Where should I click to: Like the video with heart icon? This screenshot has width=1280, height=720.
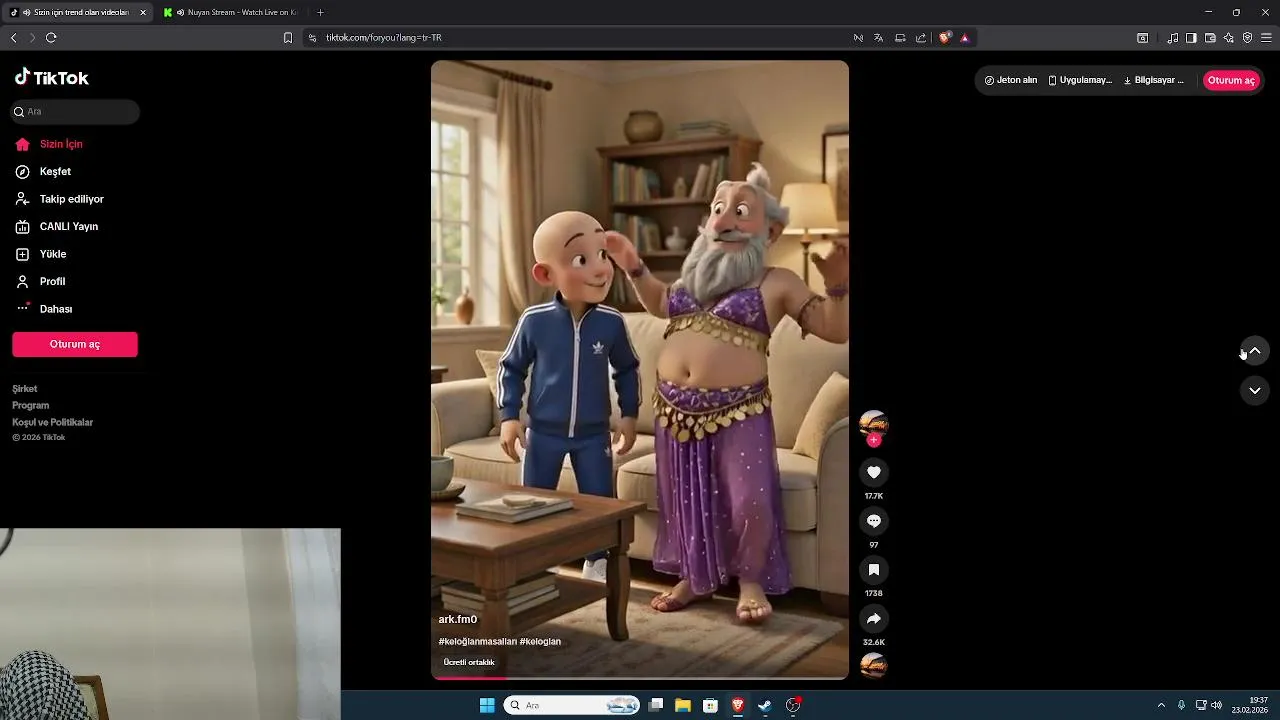coord(873,472)
